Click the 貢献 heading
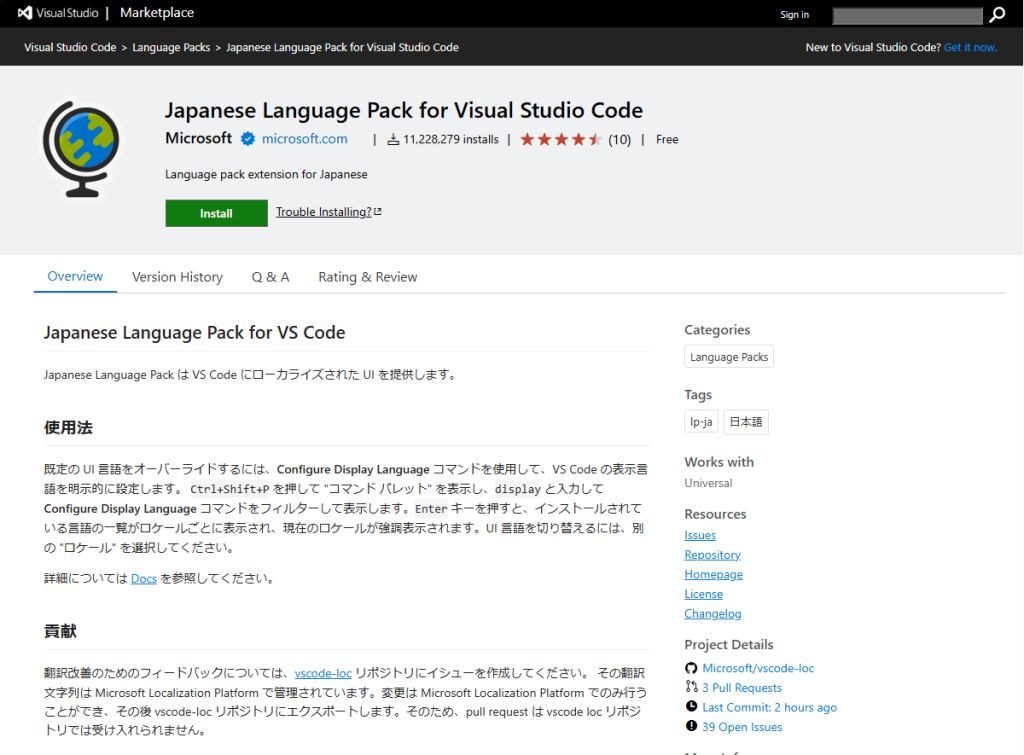The image size is (1024, 755). coord(60,631)
